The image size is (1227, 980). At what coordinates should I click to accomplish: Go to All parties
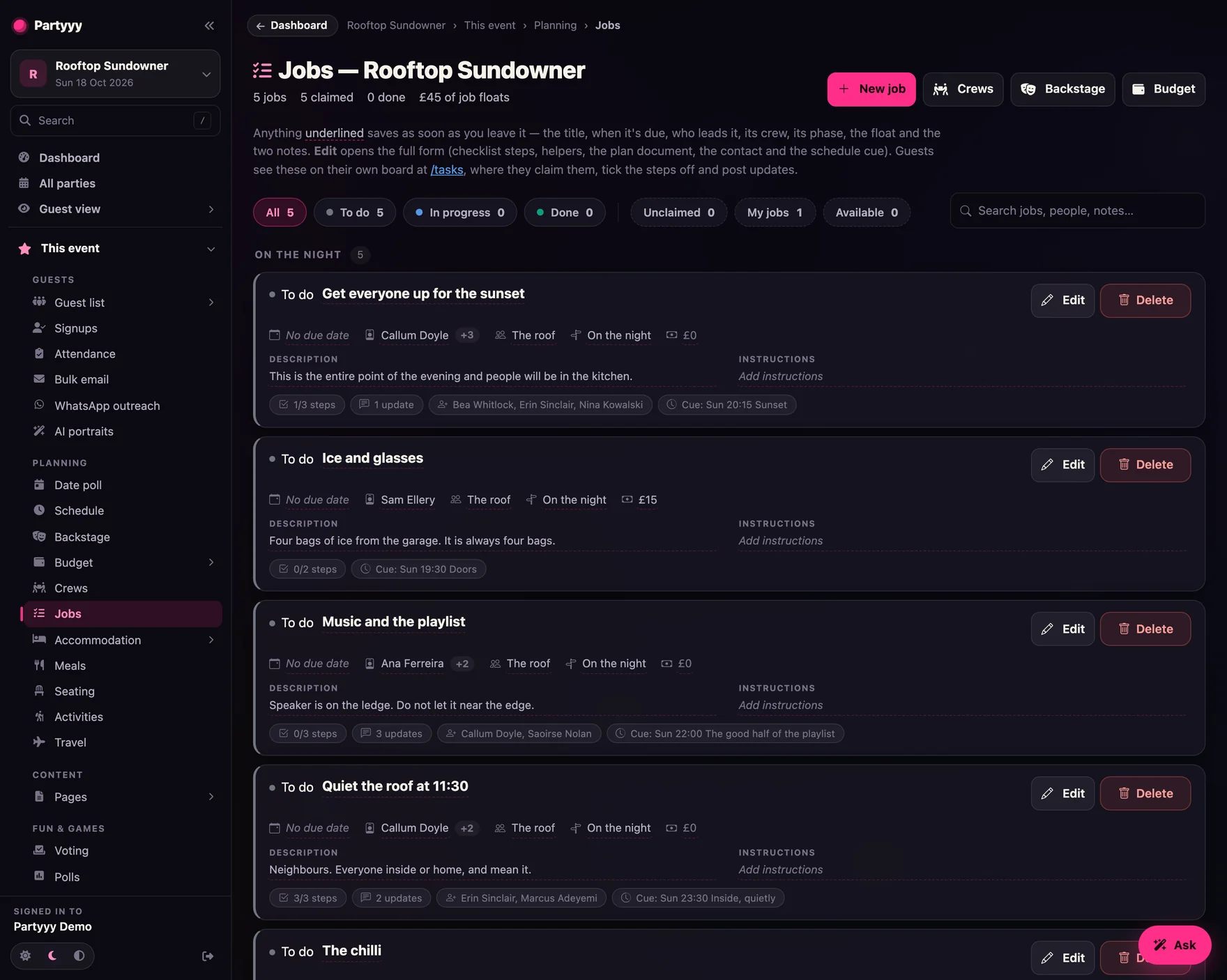click(67, 183)
